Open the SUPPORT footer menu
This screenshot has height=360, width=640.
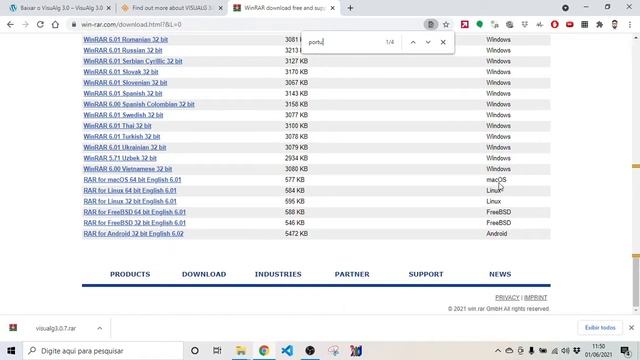click(x=426, y=274)
